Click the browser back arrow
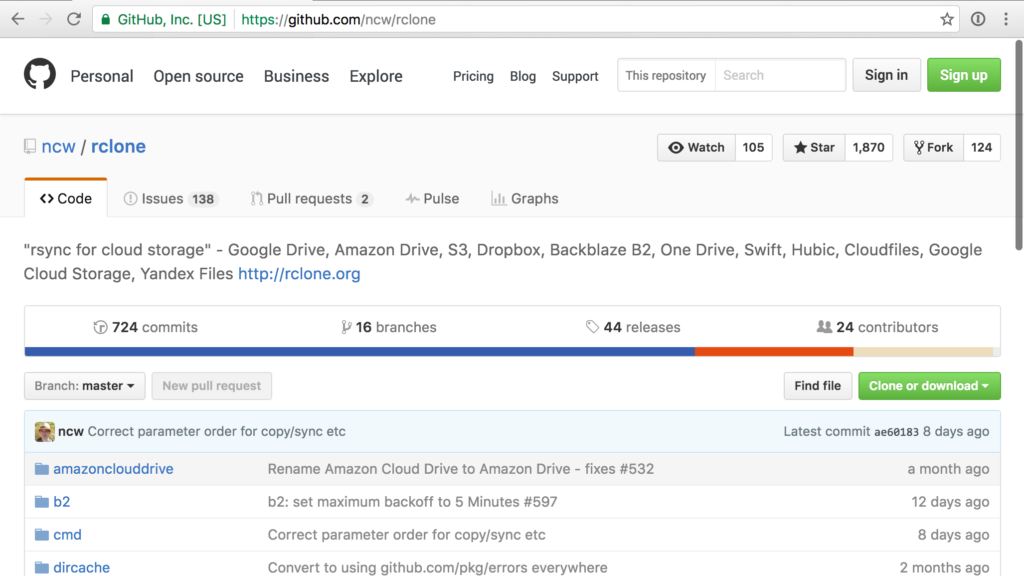1024x576 pixels. tap(18, 19)
